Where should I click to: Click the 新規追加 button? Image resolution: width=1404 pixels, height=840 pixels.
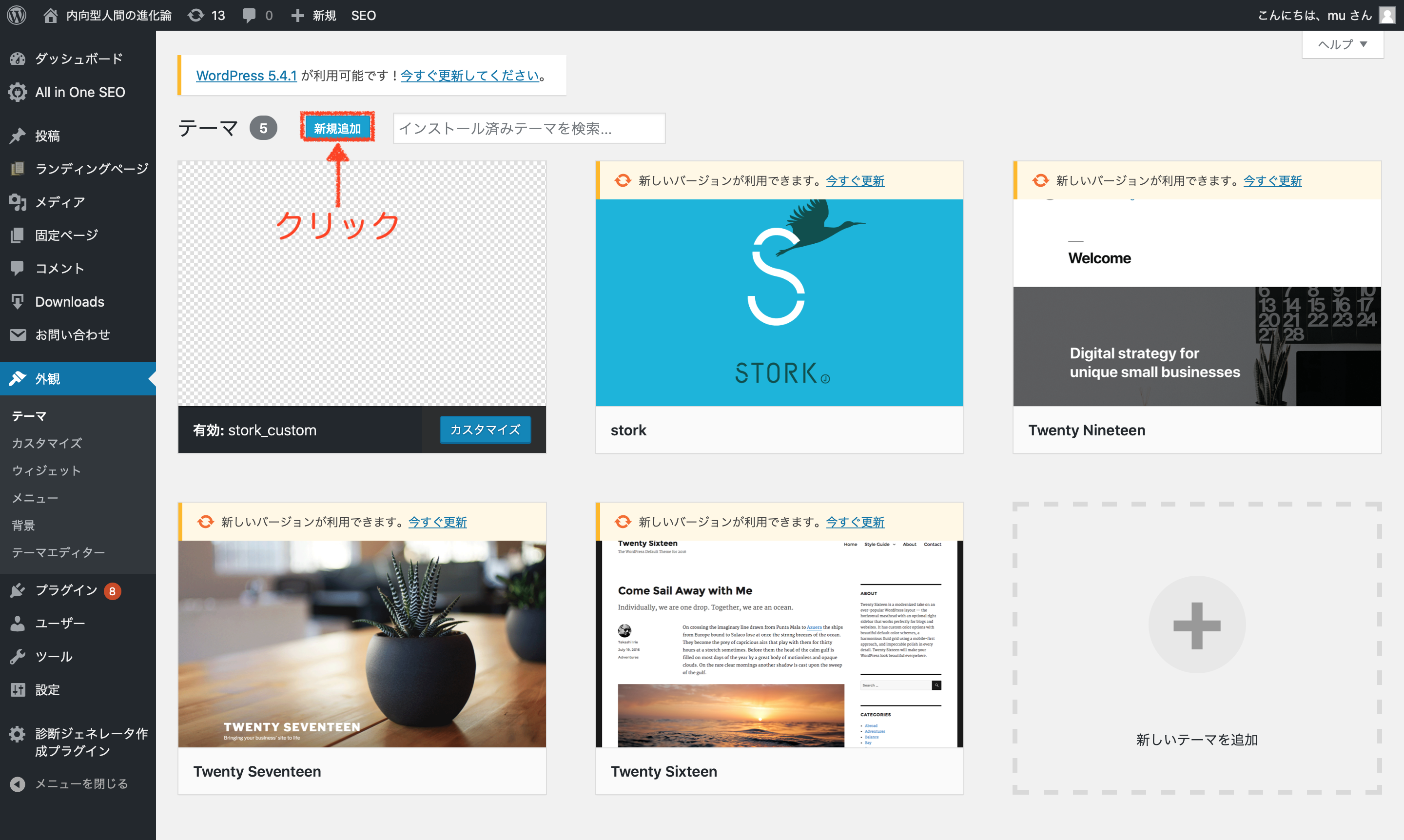[x=337, y=128]
